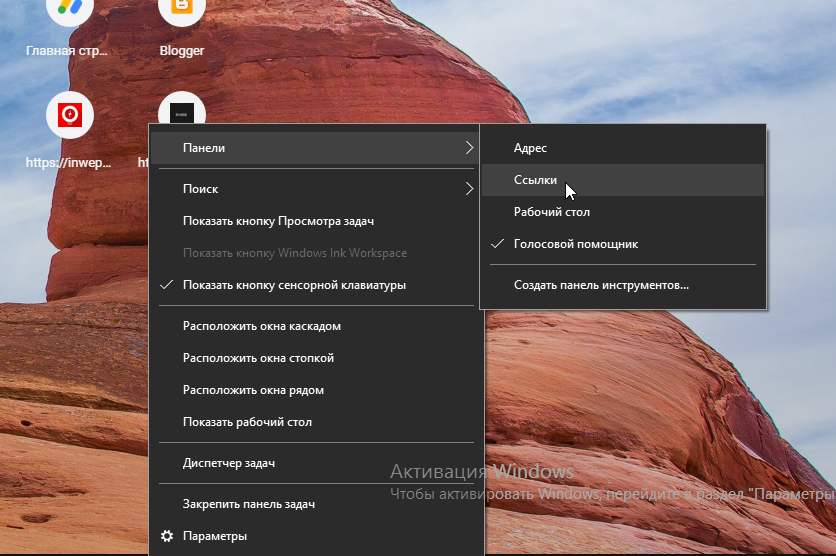Open the black-square desktop shortcut icon

[x=182, y=109]
